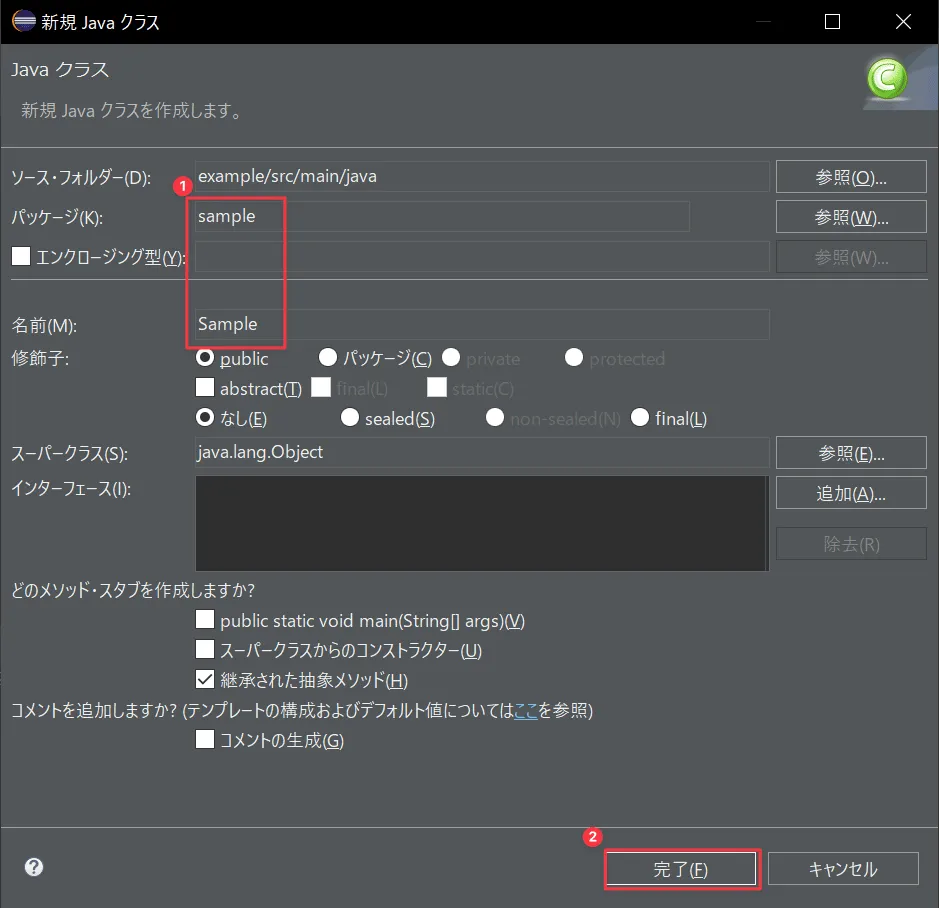This screenshot has height=908, width=939.
Task: Toggle 継承された抽象メソッド checkbox
Action: click(x=205, y=679)
